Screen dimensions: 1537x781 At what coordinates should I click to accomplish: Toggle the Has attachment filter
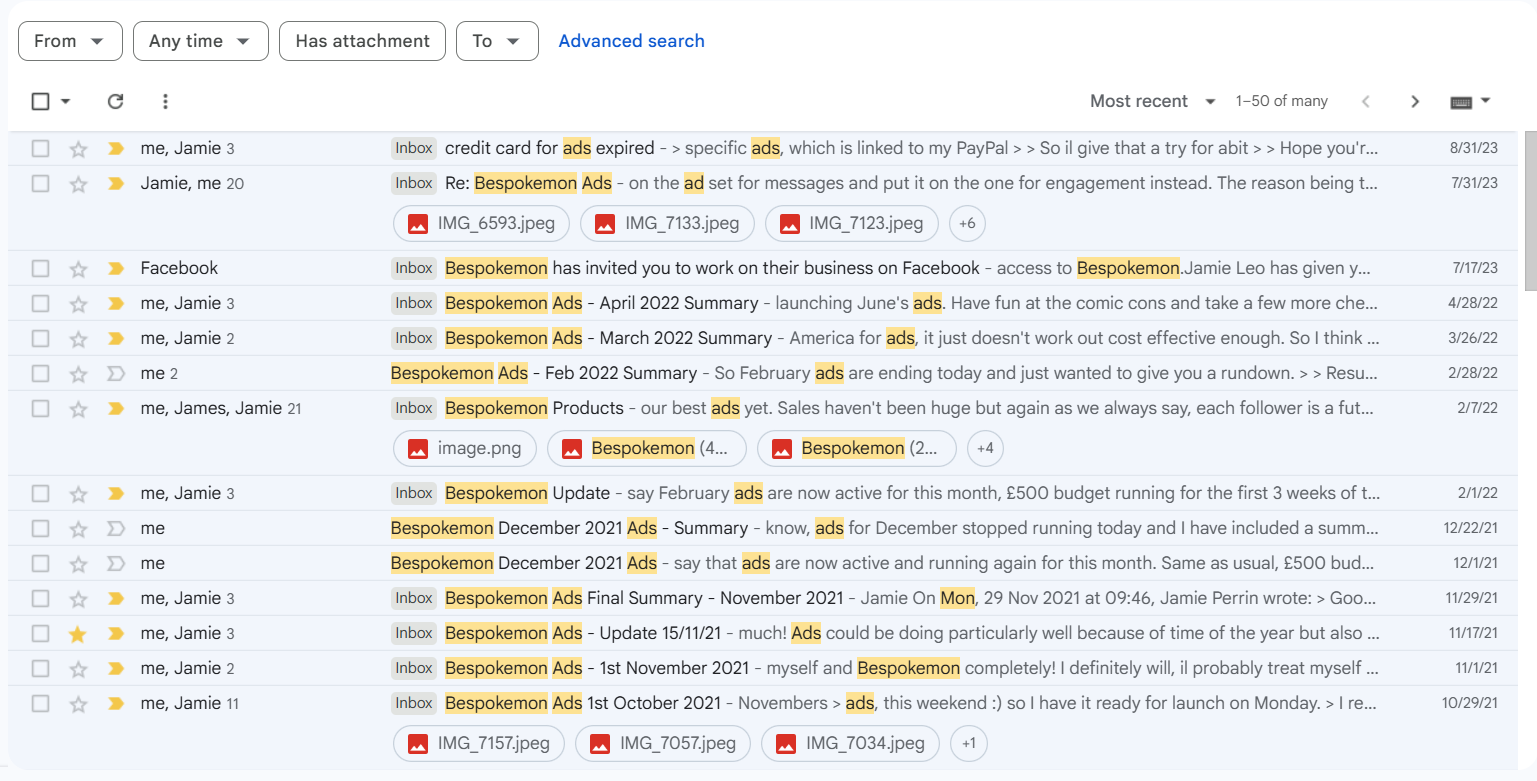[362, 41]
